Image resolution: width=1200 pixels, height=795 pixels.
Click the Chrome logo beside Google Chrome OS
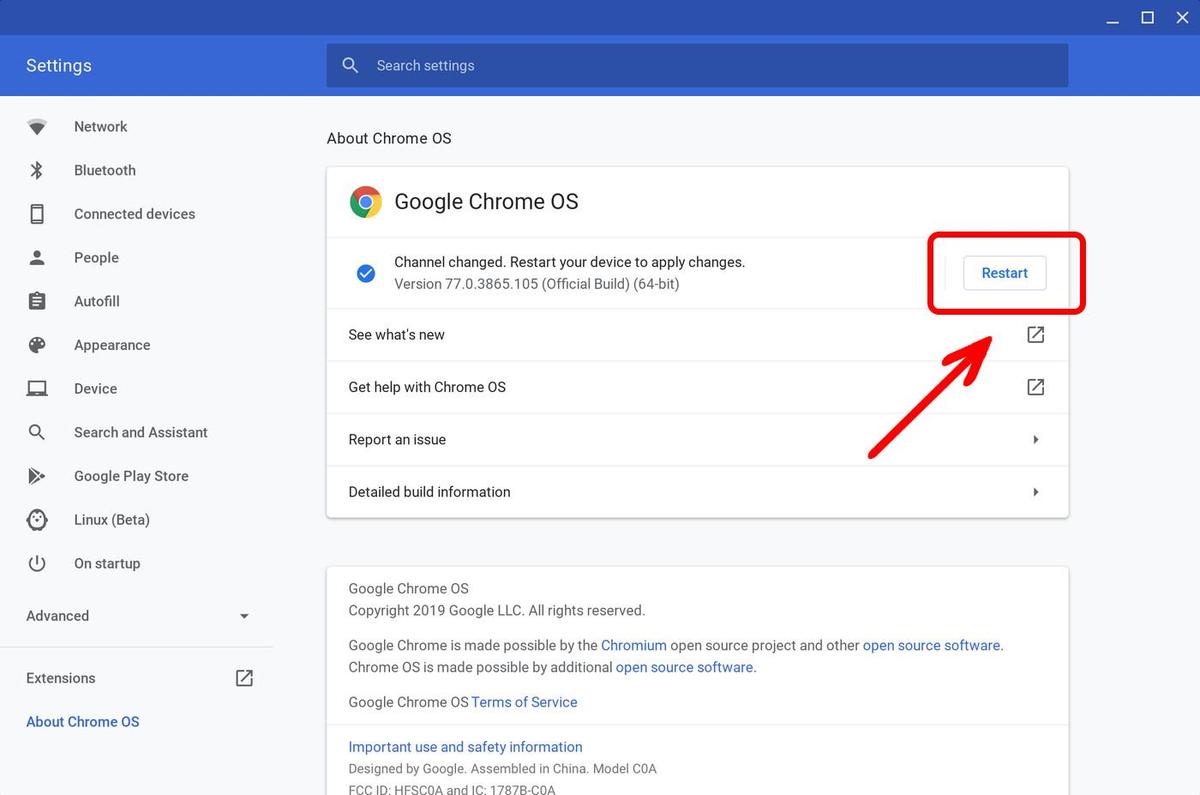[365, 202]
